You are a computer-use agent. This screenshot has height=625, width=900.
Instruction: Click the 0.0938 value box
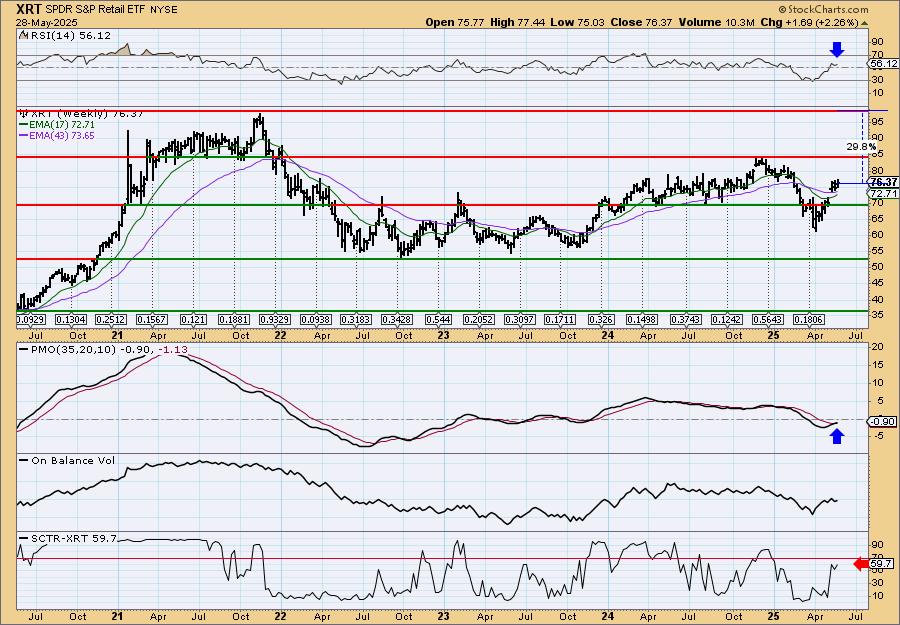316,319
